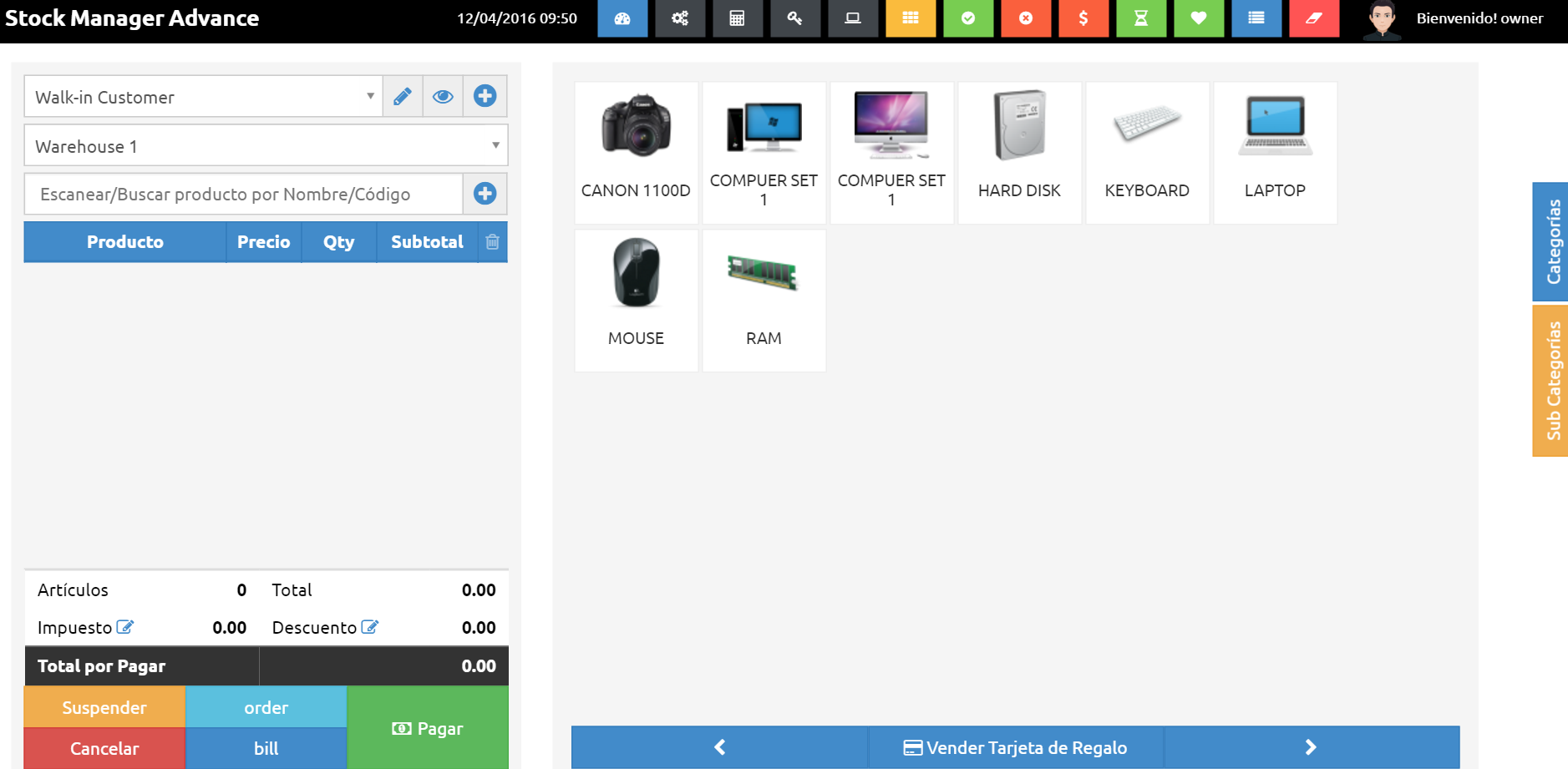
Task: Edit Descuento using its pencil icon
Action: pyautogui.click(x=370, y=627)
